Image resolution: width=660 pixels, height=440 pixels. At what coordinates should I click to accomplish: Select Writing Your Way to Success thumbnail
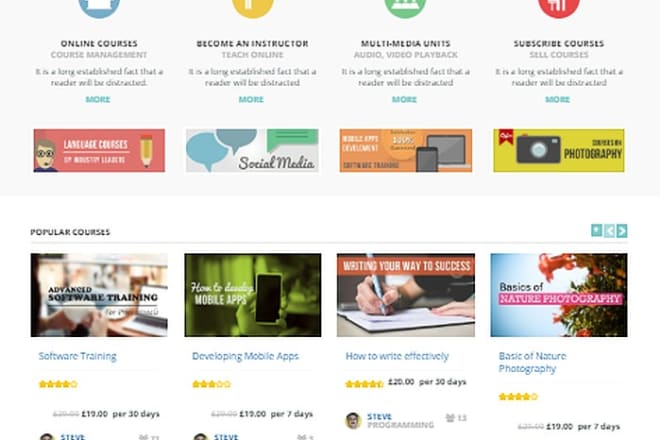[x=406, y=295]
